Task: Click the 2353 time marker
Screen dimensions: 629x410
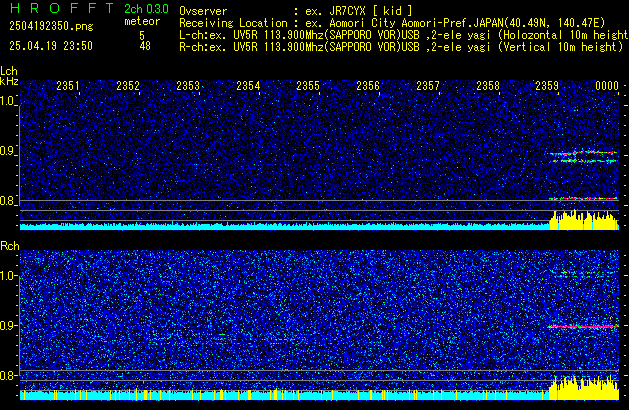Action: pos(188,86)
